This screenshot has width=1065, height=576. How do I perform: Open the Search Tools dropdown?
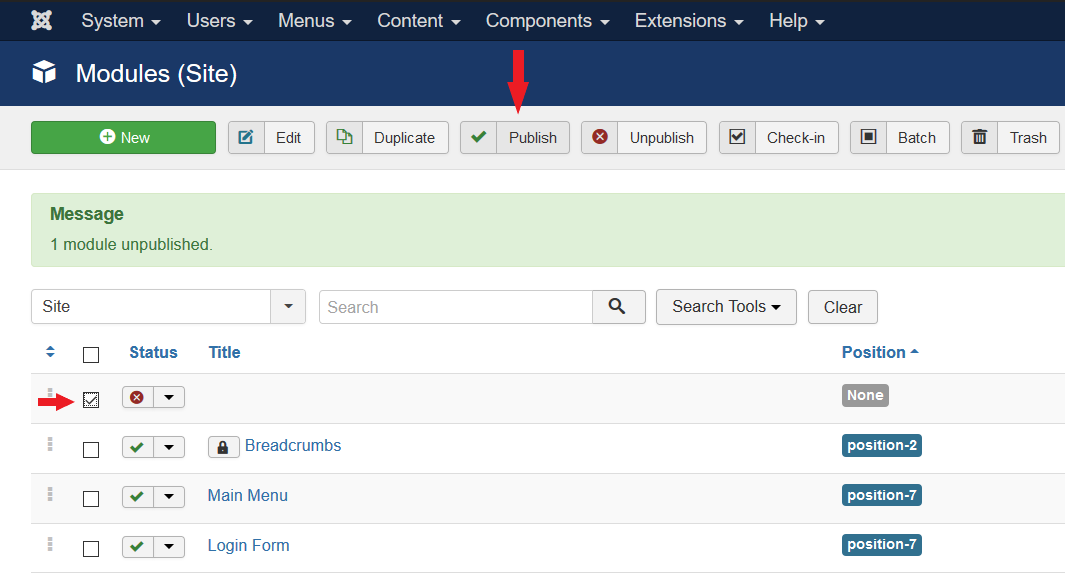726,307
